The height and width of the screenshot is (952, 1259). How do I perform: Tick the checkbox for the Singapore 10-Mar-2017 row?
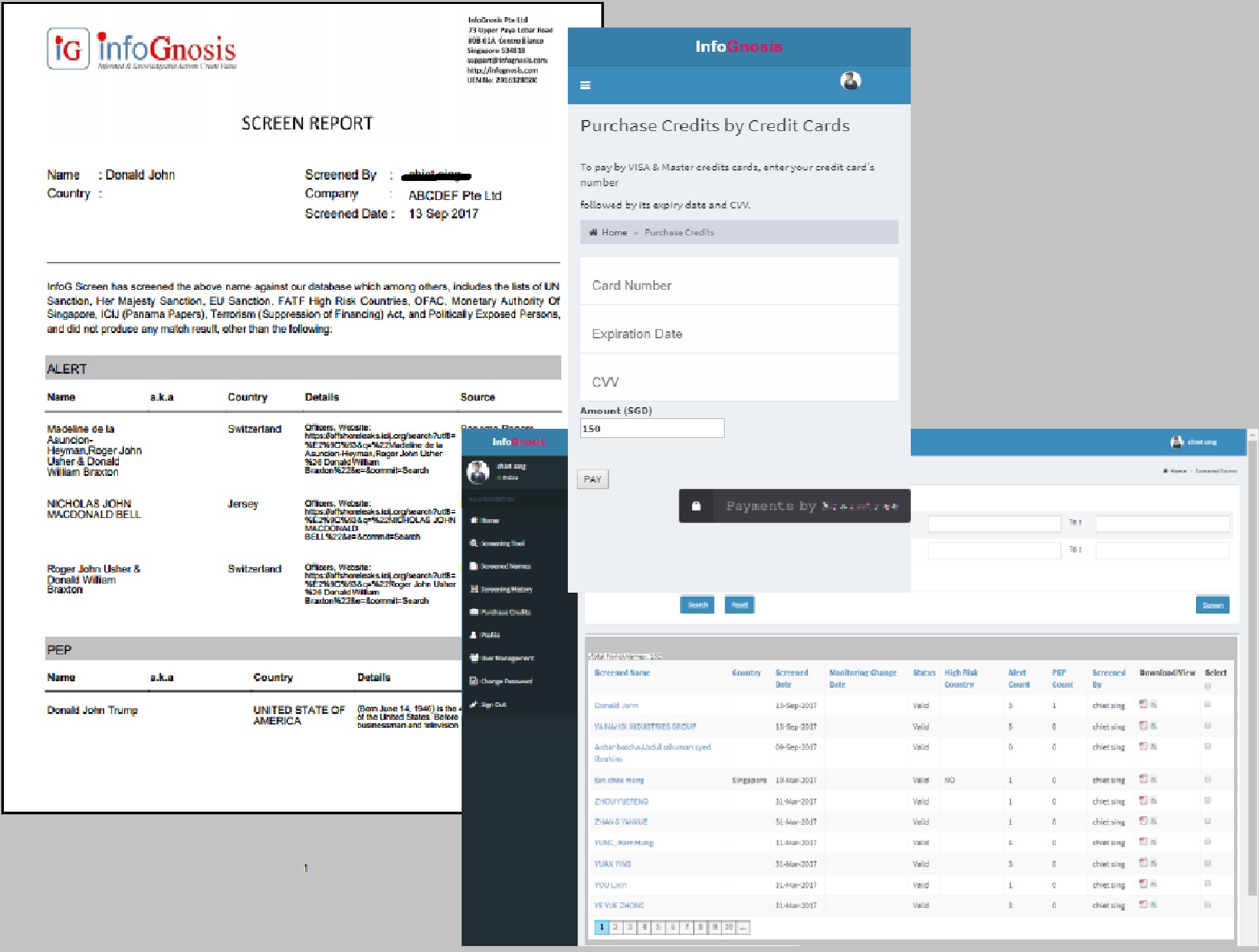tap(1208, 780)
